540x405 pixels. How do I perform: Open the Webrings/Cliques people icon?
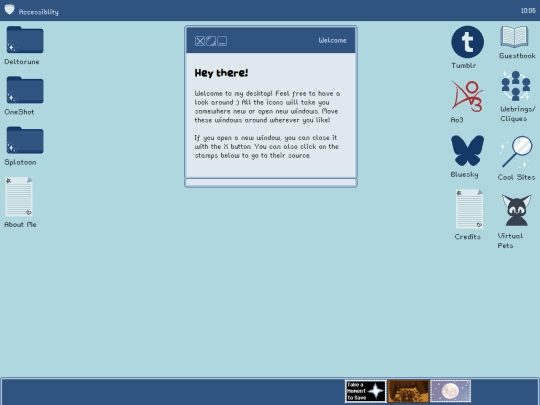[x=516, y=86]
